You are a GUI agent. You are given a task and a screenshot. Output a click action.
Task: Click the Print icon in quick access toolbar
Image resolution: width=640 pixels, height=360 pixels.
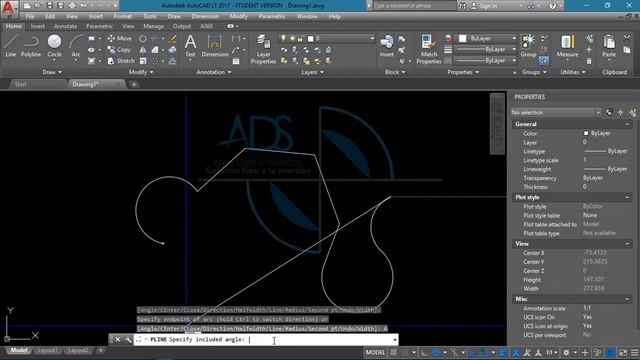pyautogui.click(x=72, y=6)
